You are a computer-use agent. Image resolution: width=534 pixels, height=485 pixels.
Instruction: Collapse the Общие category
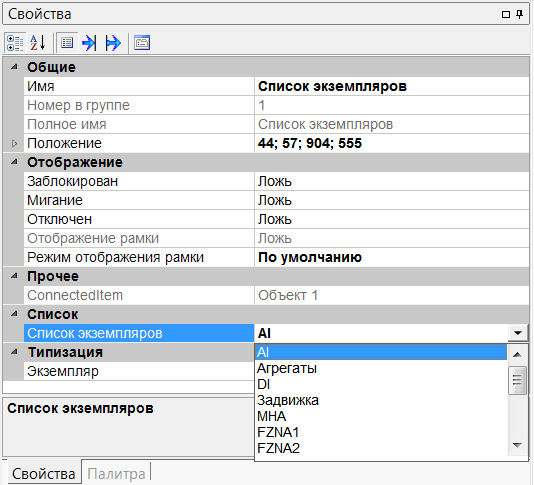(x=14, y=67)
